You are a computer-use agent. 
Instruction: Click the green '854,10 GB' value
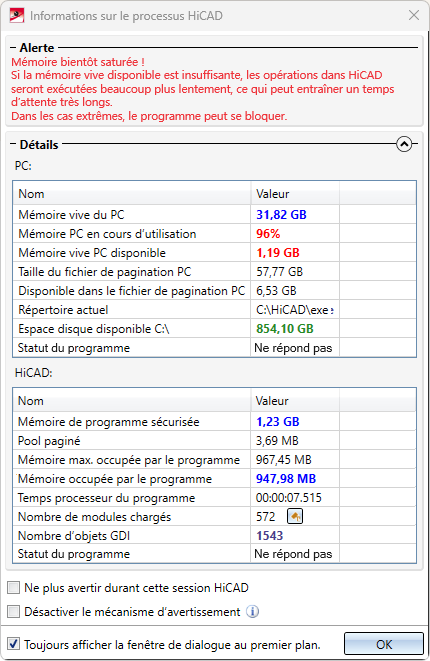pos(285,328)
